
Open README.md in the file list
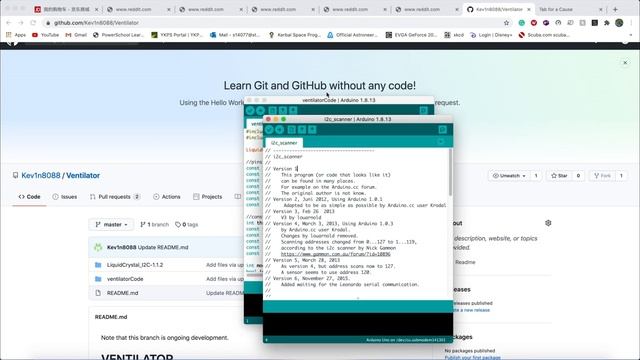[x=122, y=293]
